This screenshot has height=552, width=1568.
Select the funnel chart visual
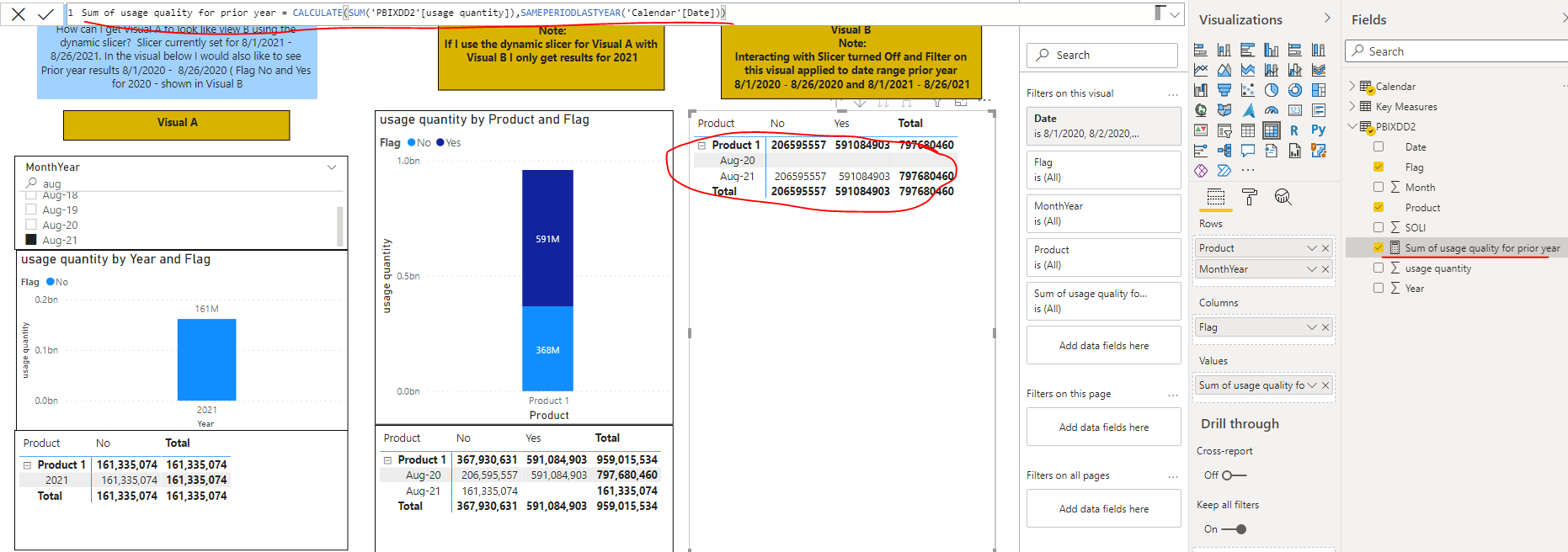click(x=1224, y=90)
